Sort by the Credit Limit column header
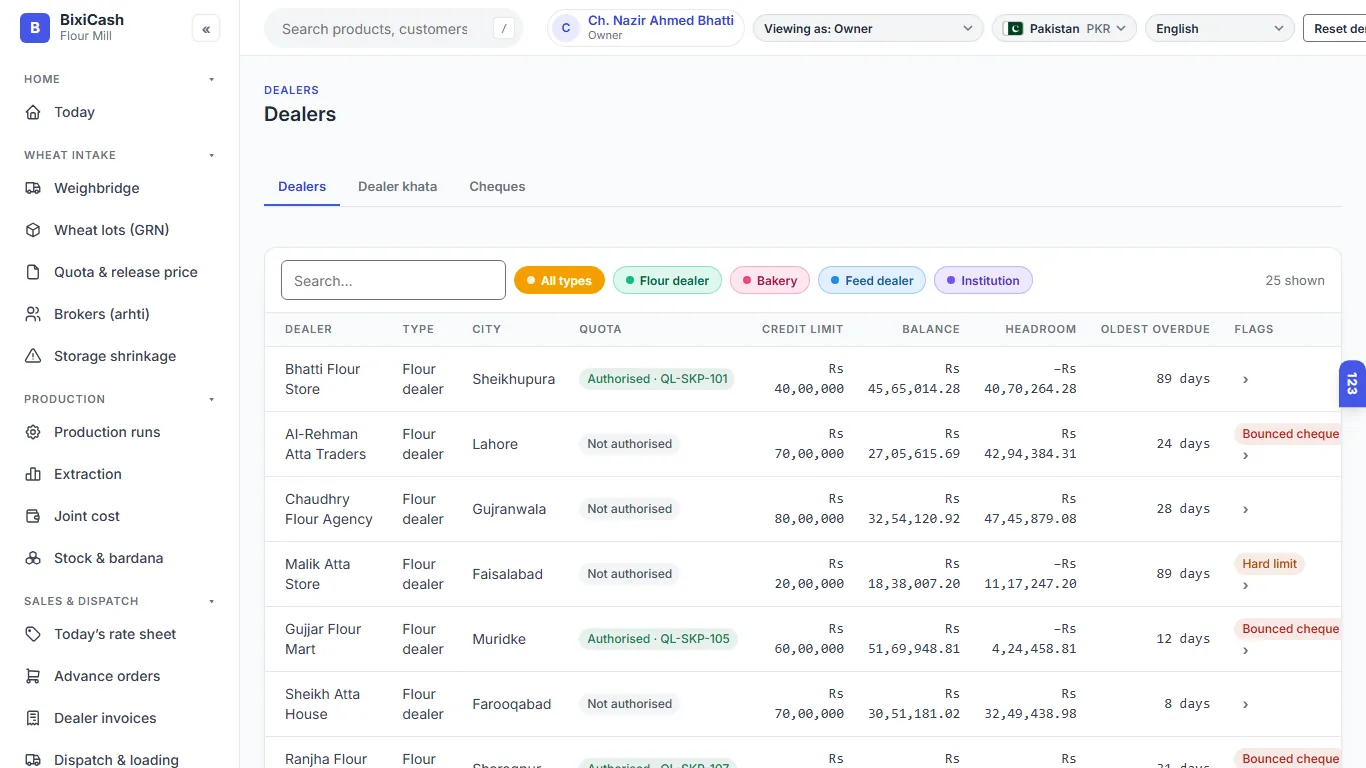 click(x=802, y=329)
